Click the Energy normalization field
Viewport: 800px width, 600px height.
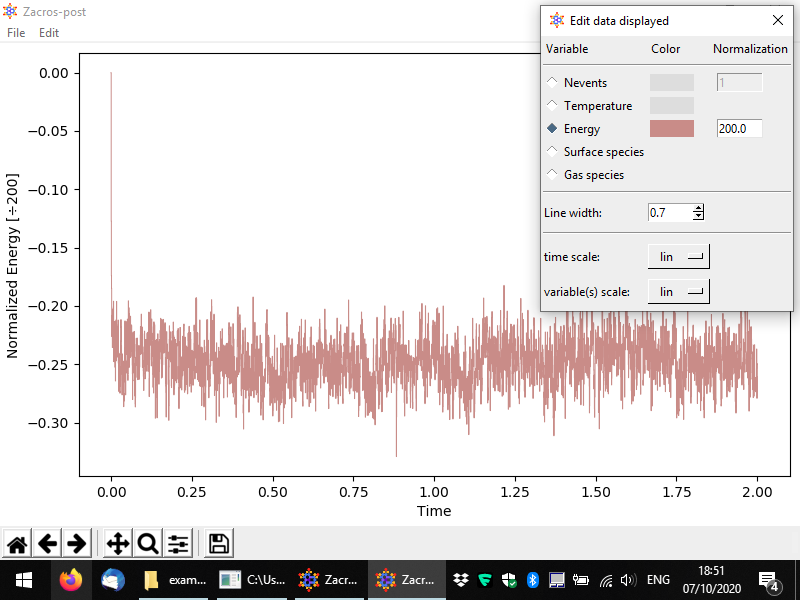point(739,129)
